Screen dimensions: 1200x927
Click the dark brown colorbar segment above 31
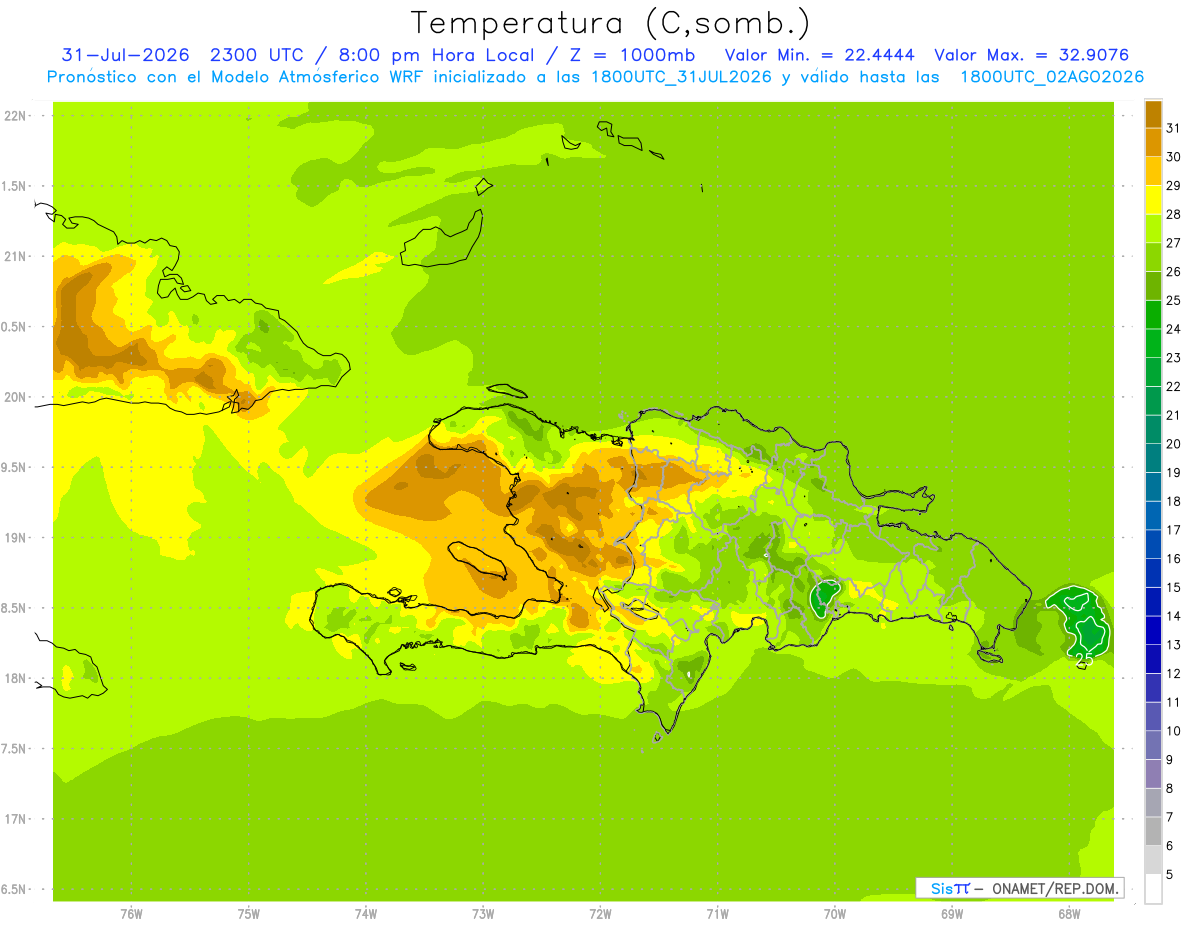pos(1153,113)
